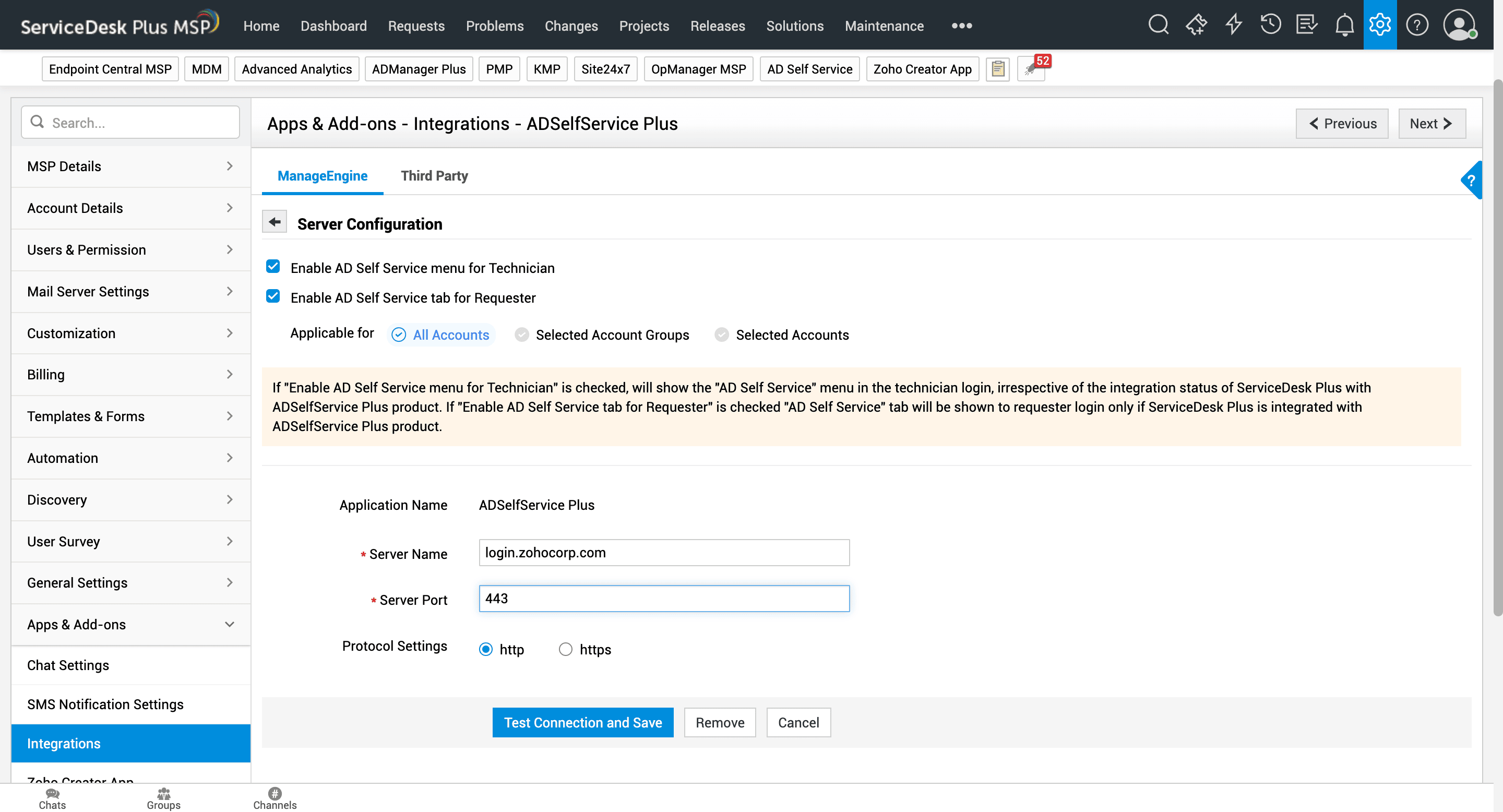Click the back arrow beside Server Configuration
The width and height of the screenshot is (1503, 812).
pos(274,222)
